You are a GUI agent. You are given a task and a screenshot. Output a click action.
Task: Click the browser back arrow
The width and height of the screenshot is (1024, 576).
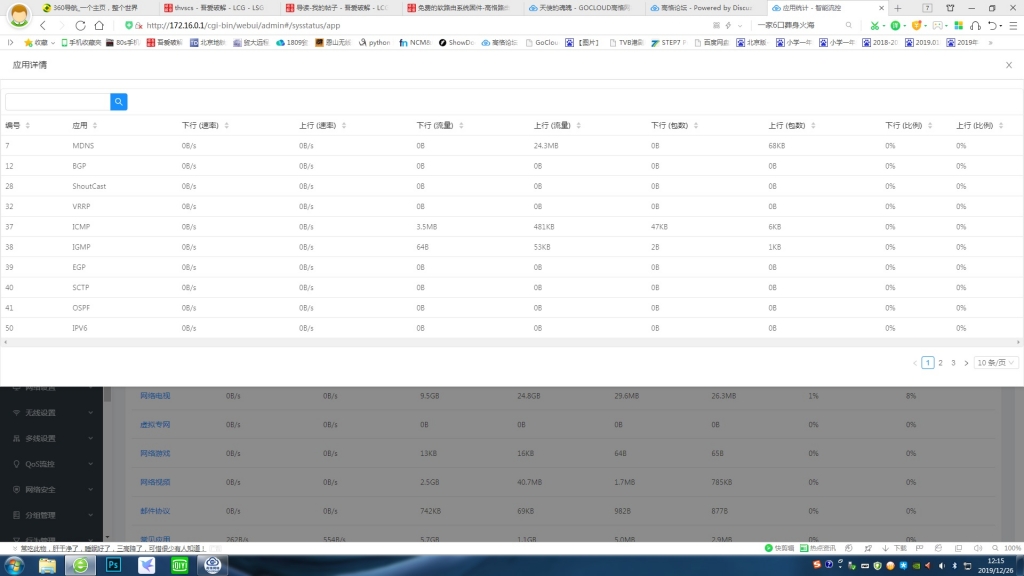tap(43, 25)
